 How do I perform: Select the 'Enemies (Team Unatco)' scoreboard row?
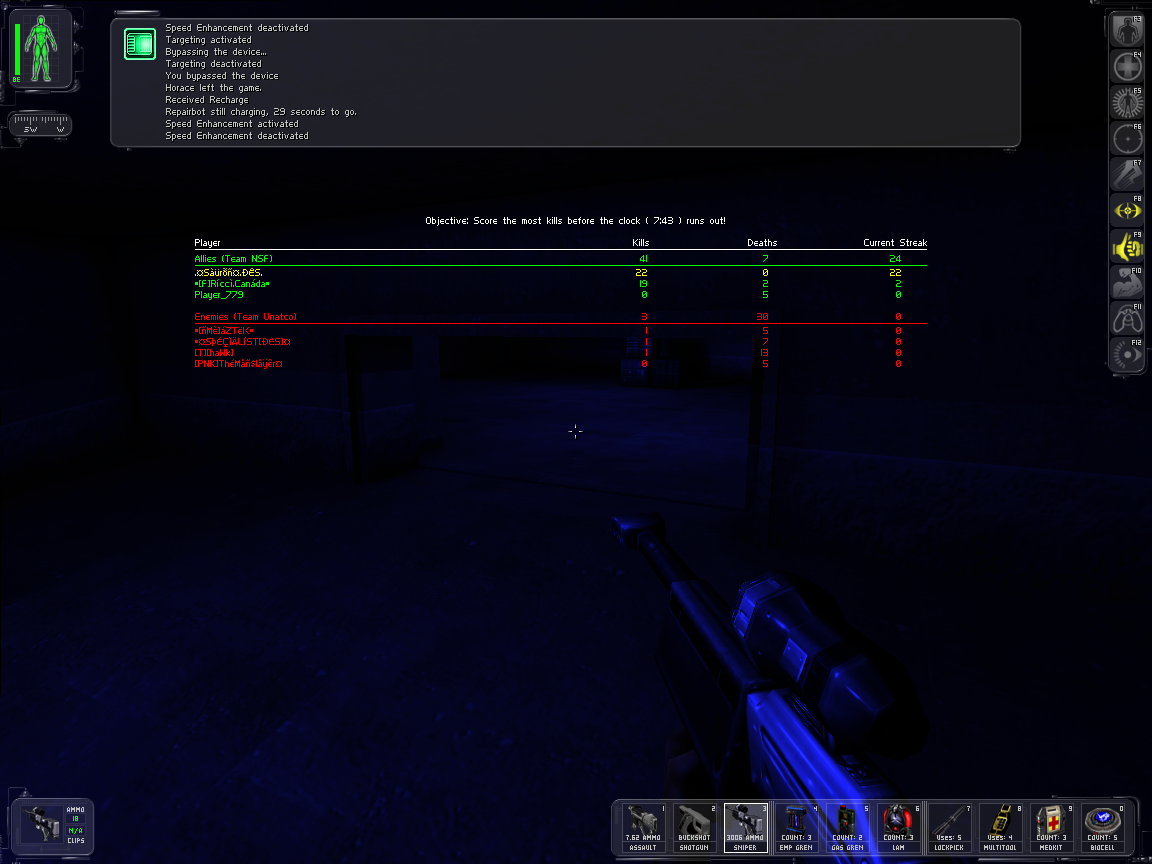pos(561,317)
